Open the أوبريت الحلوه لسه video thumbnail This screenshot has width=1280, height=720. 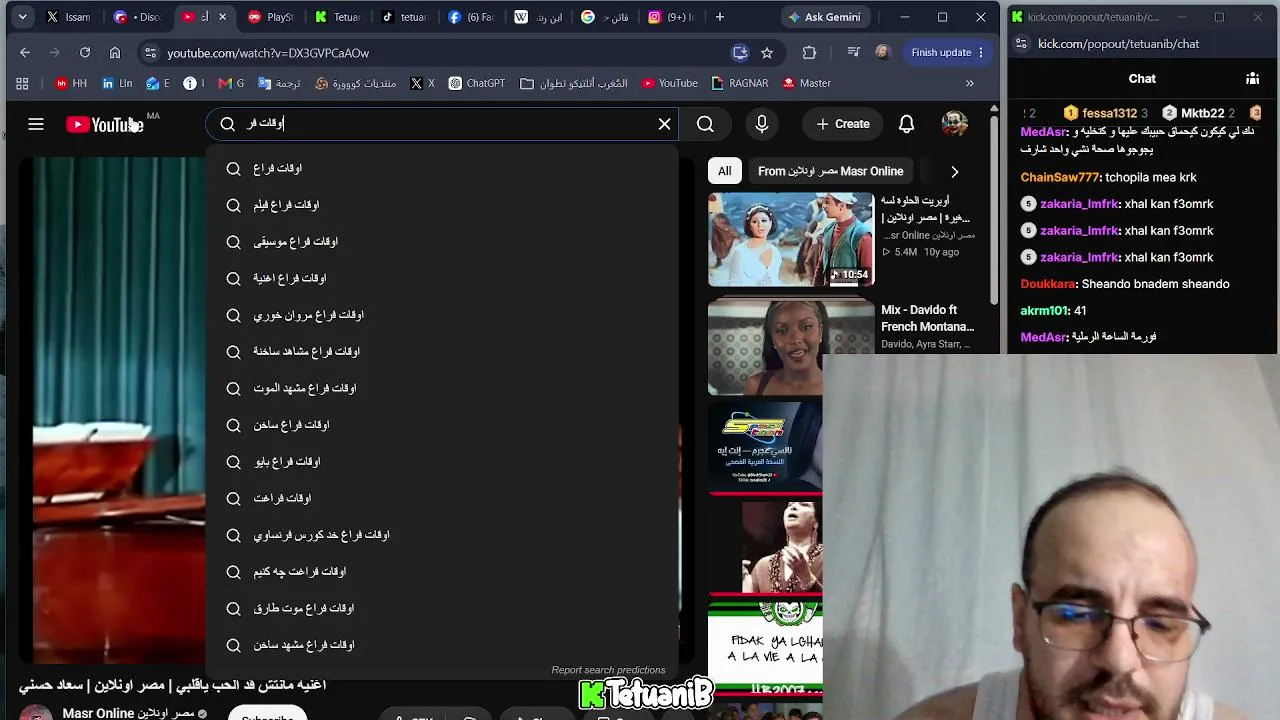click(791, 240)
